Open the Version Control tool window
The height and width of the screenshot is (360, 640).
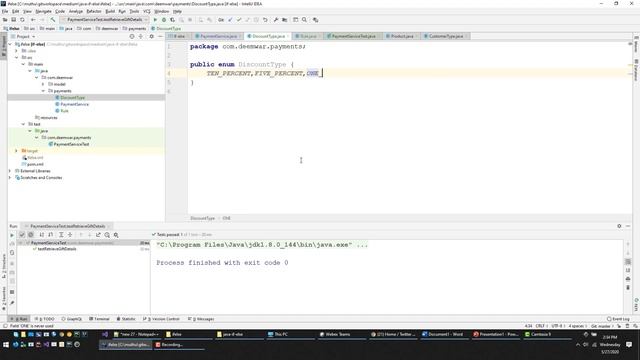pyautogui.click(x=161, y=319)
